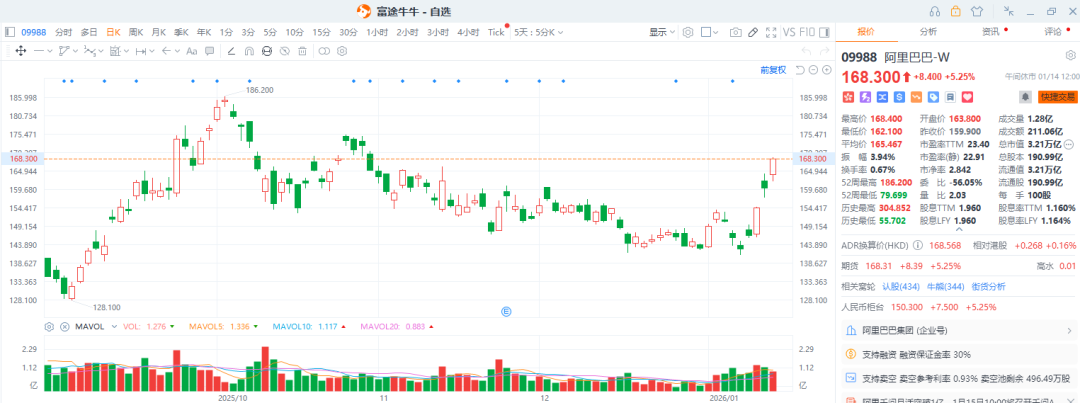Select the pencil draw-line tool
Viewport: 1080px width, 403px height.
click(231, 50)
